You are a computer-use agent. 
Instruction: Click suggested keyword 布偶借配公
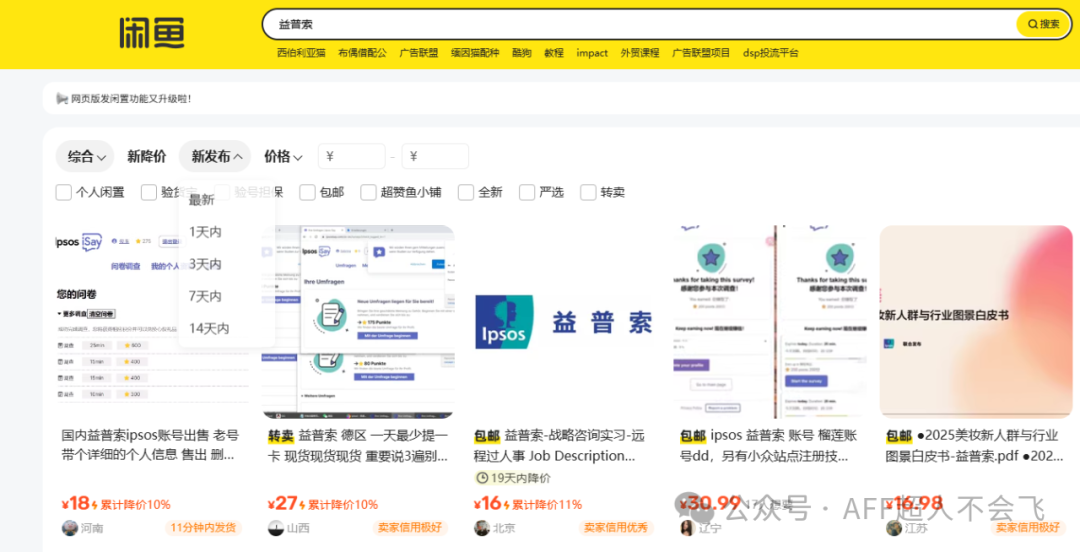362,53
